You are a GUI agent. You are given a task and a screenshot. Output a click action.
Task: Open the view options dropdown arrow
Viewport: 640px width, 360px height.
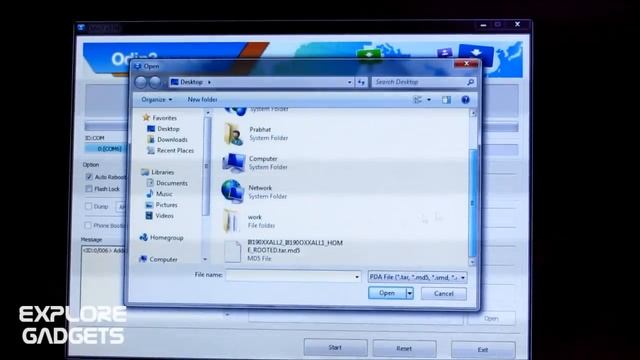429,100
